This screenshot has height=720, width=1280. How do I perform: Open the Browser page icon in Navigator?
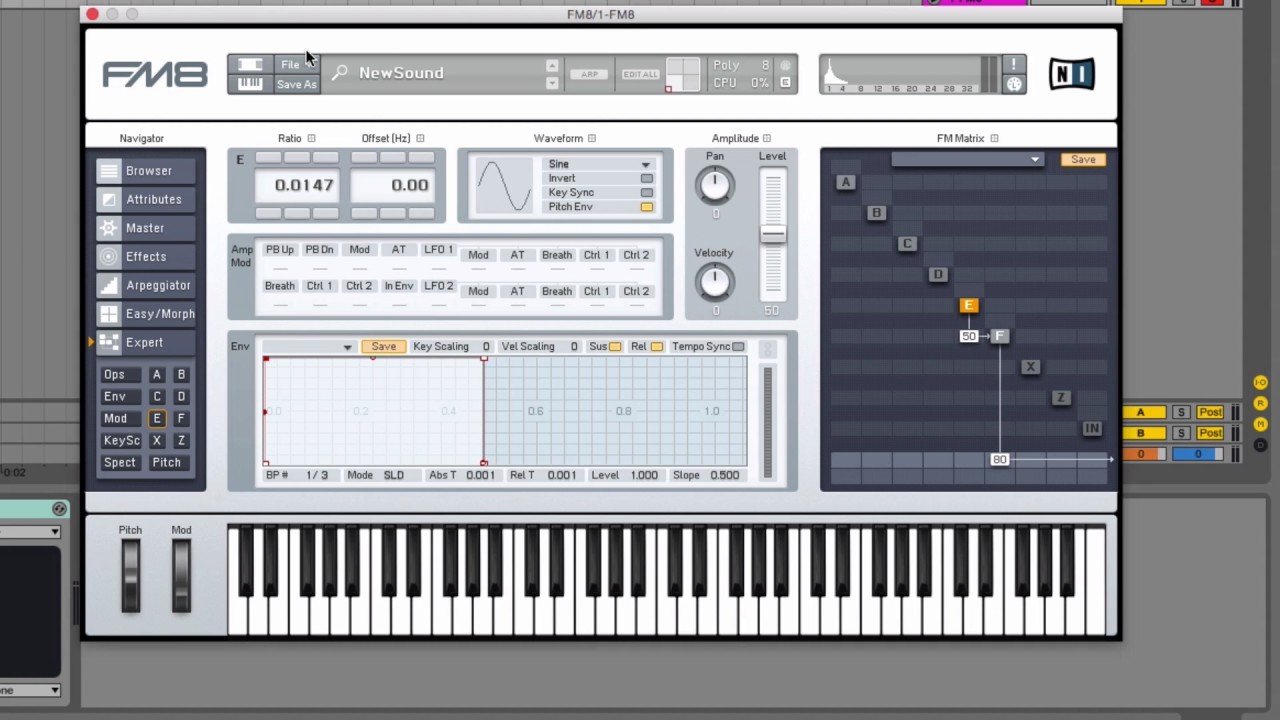click(x=109, y=171)
